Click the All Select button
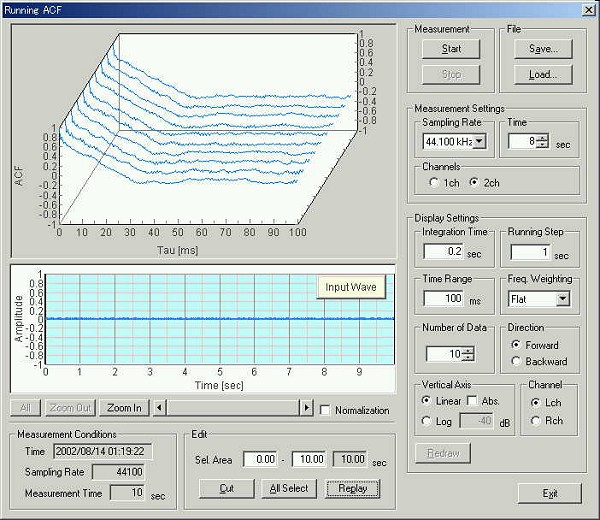The width and height of the screenshot is (600, 520). coord(290,488)
